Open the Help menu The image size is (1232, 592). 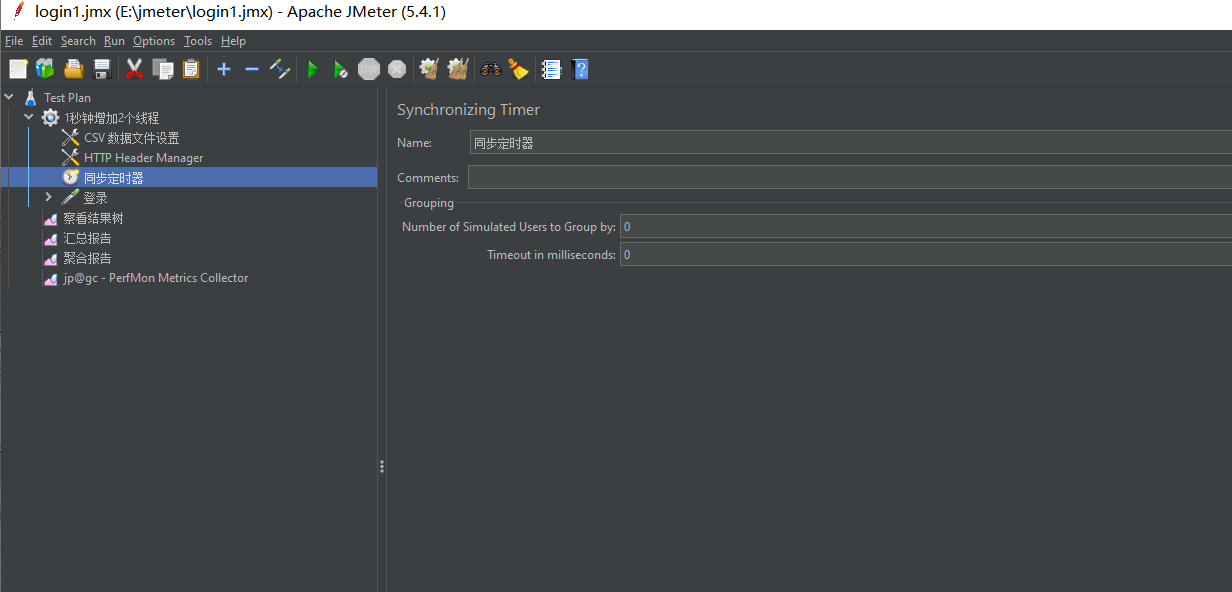[x=233, y=41]
